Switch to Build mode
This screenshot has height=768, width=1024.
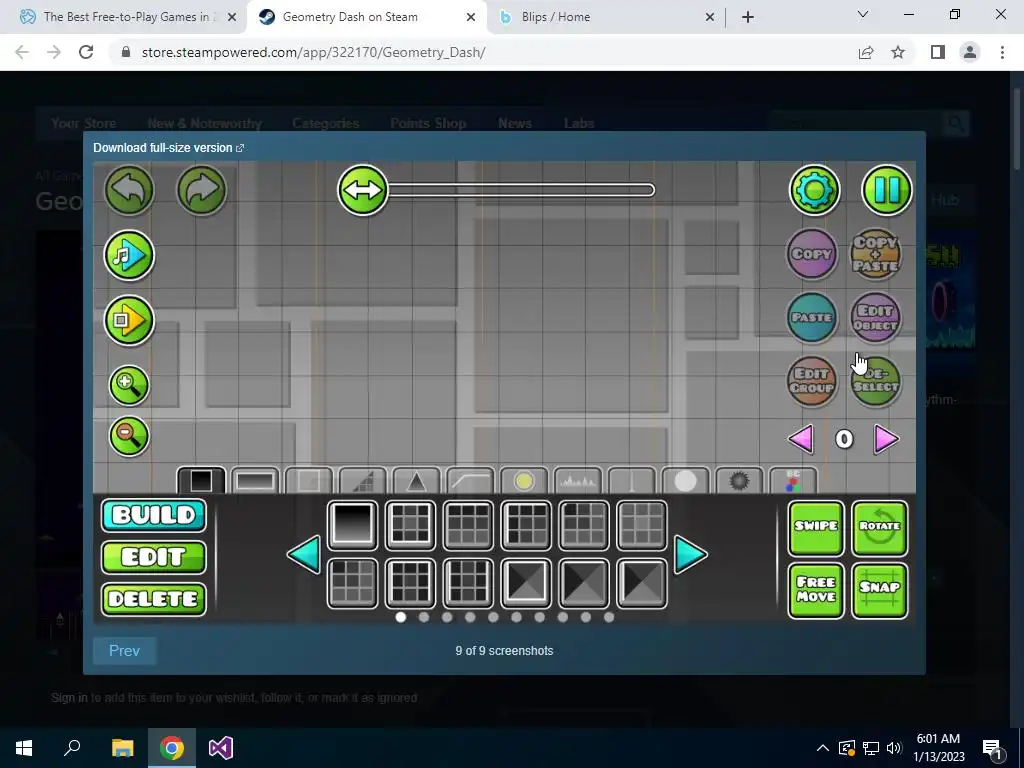point(154,515)
